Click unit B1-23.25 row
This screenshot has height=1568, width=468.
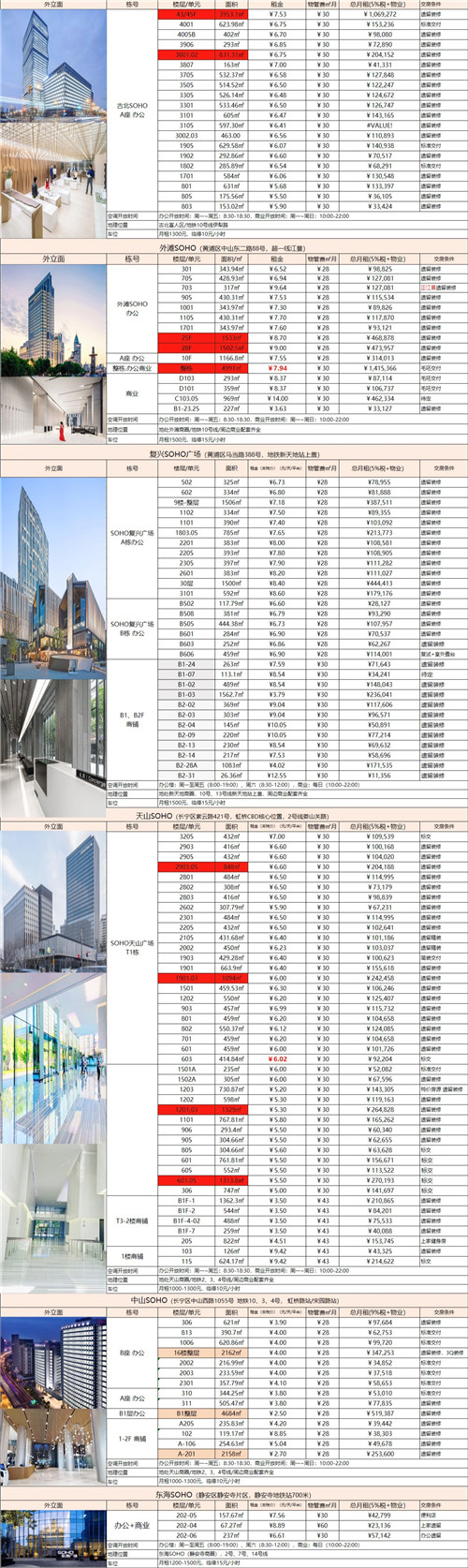click(186, 408)
